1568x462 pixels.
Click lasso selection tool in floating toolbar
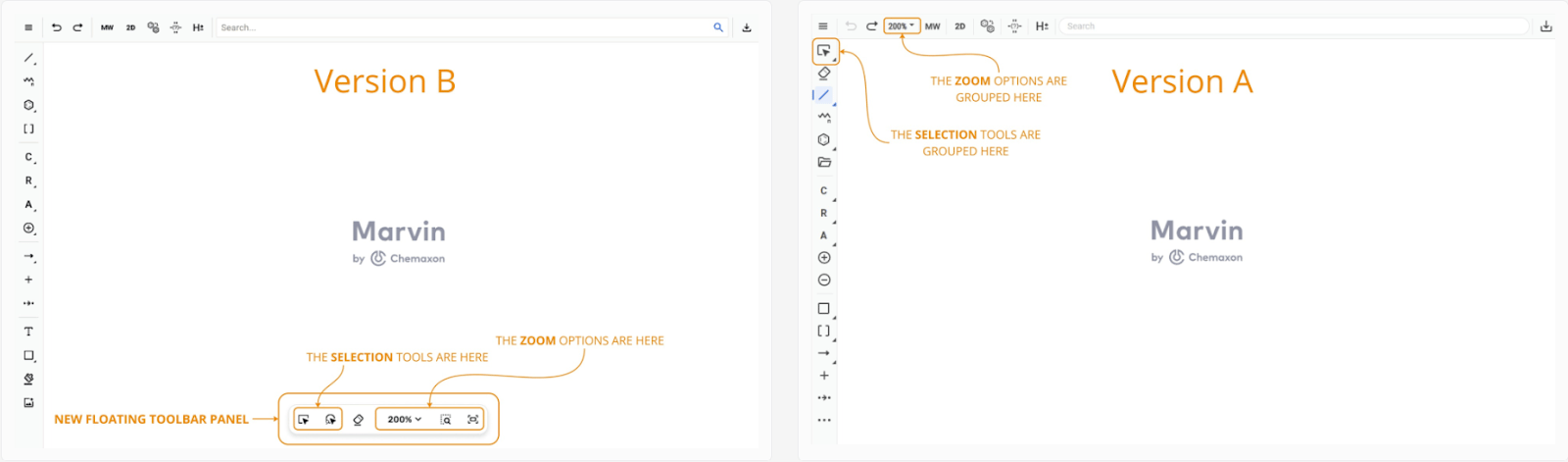331,420
